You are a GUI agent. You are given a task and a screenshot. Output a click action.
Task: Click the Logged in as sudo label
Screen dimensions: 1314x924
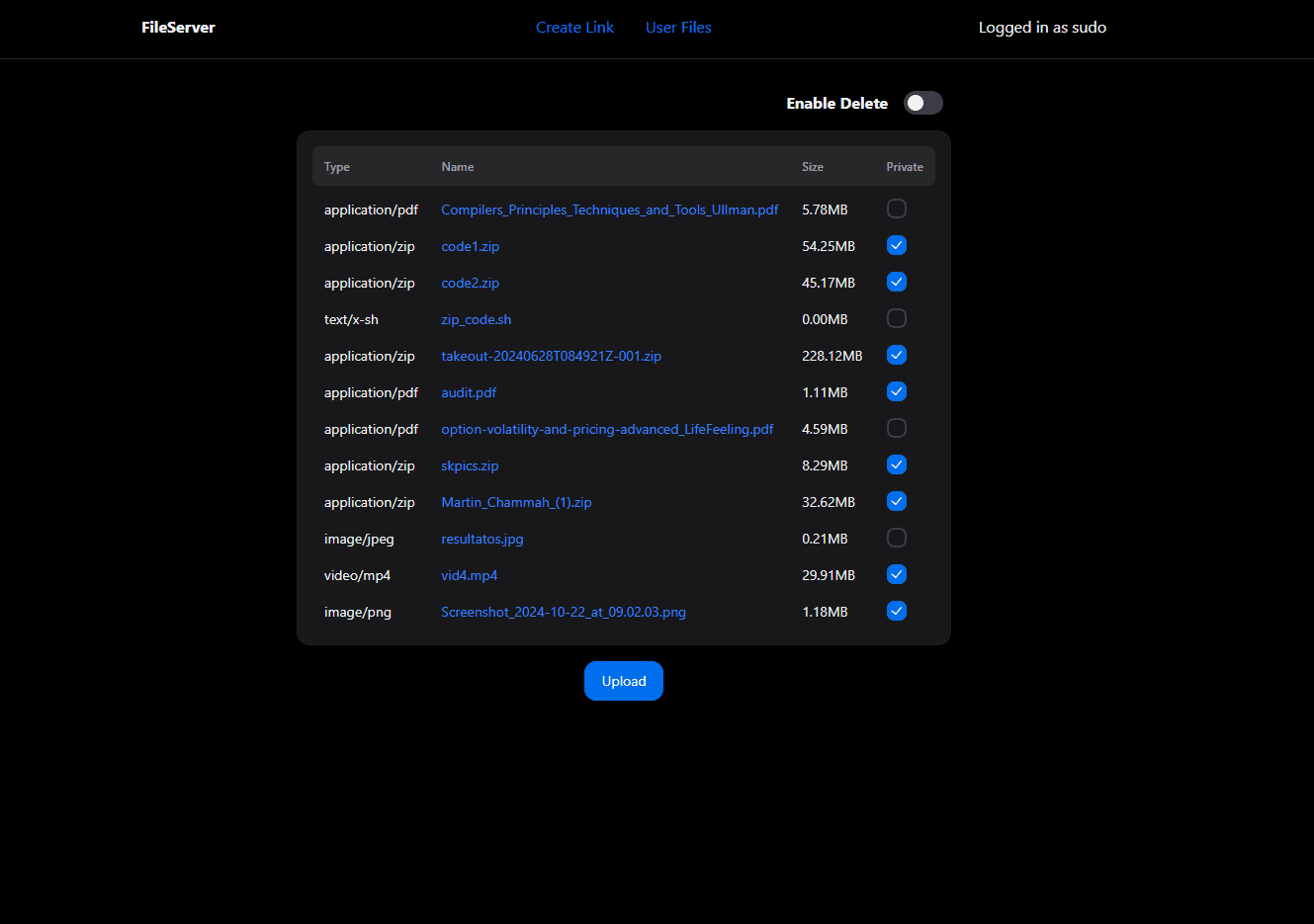(x=1042, y=27)
